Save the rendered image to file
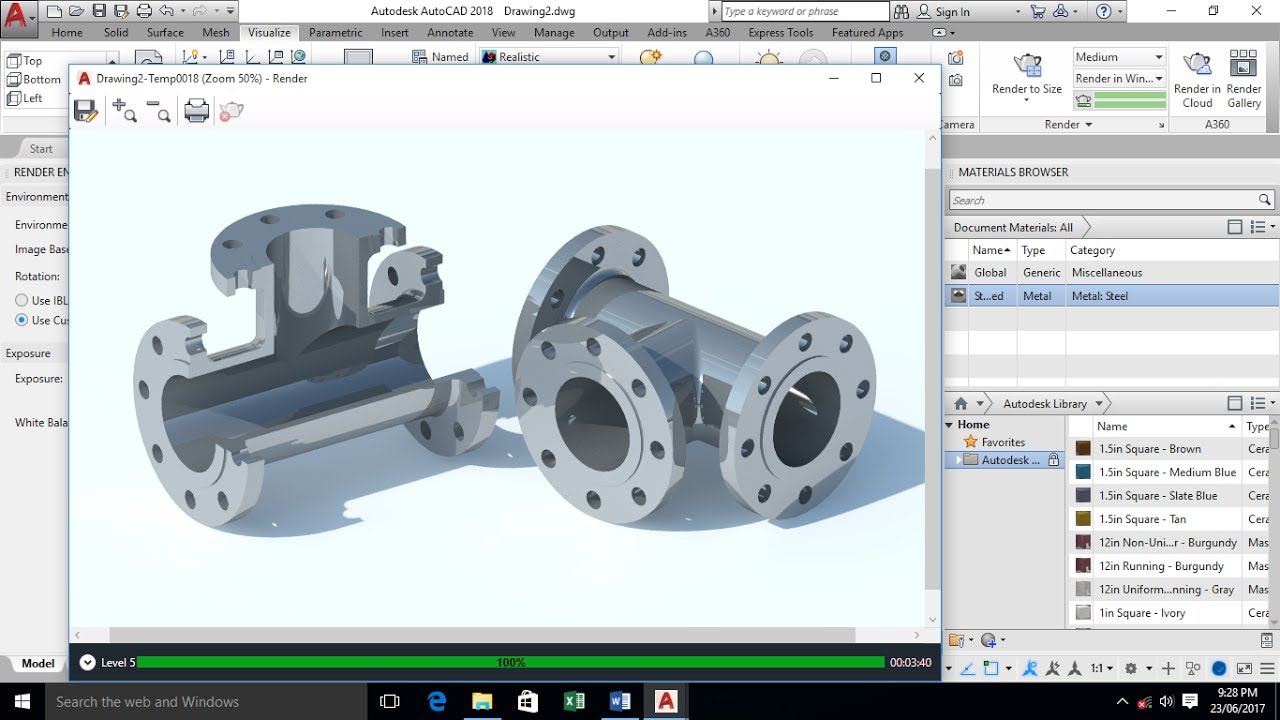 click(86, 111)
